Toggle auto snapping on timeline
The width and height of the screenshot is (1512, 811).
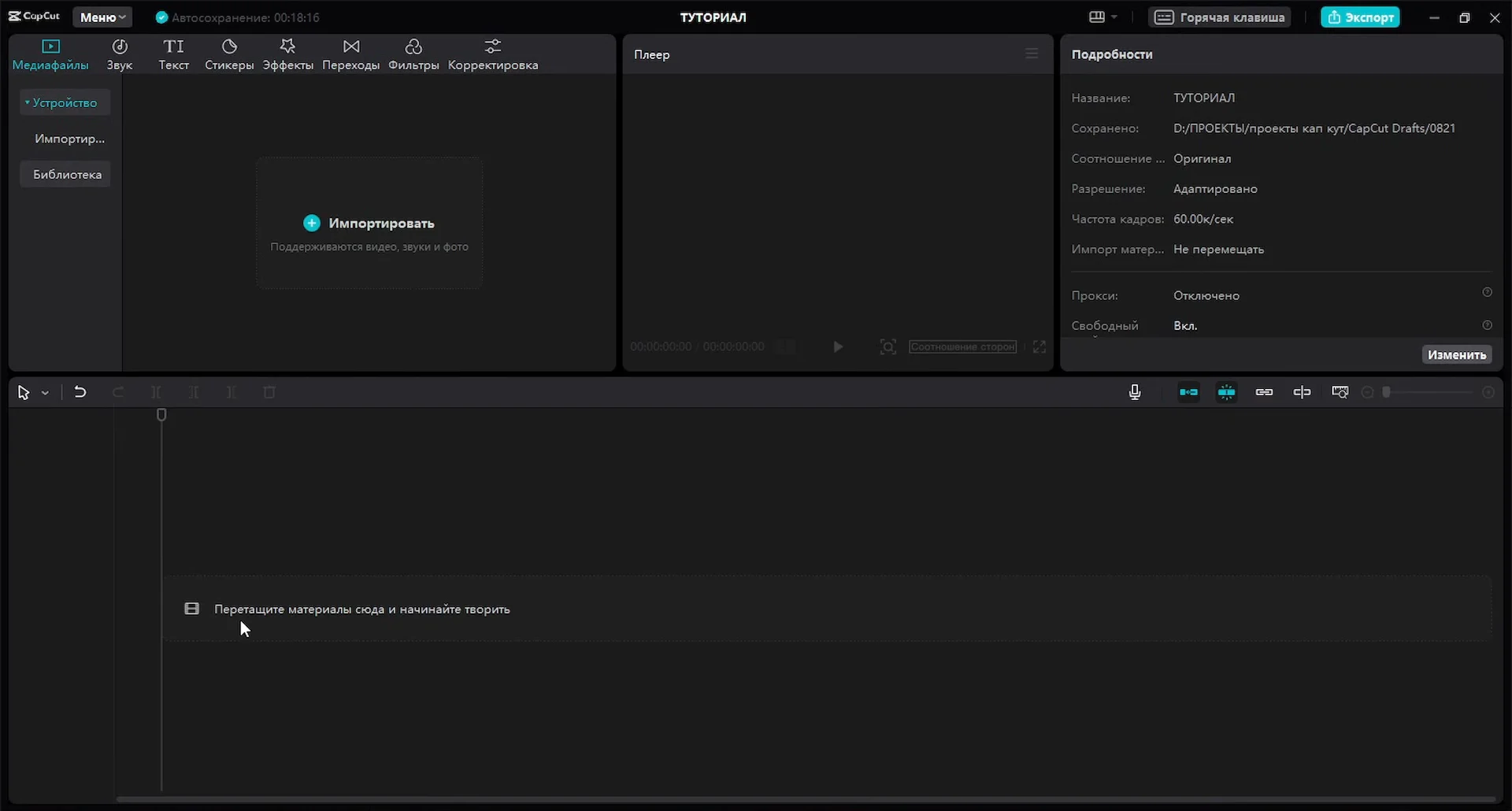[1226, 392]
